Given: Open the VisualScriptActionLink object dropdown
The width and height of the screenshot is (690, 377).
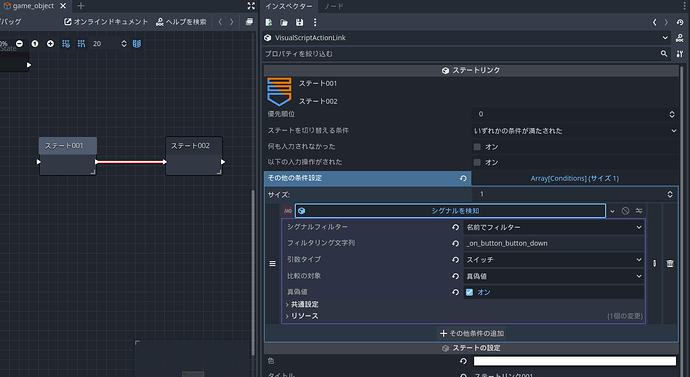Looking at the screenshot, I should [x=467, y=38].
